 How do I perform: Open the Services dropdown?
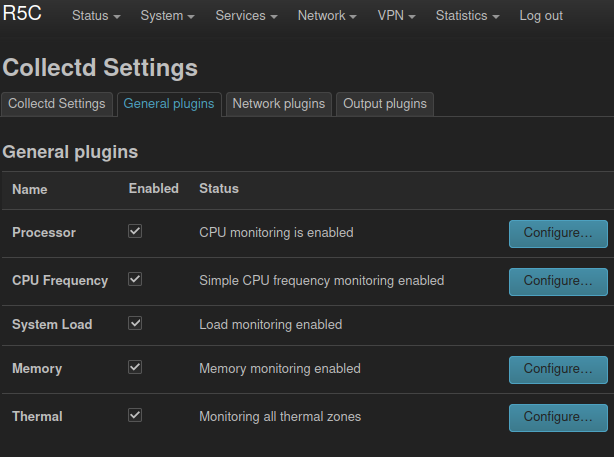(246, 16)
